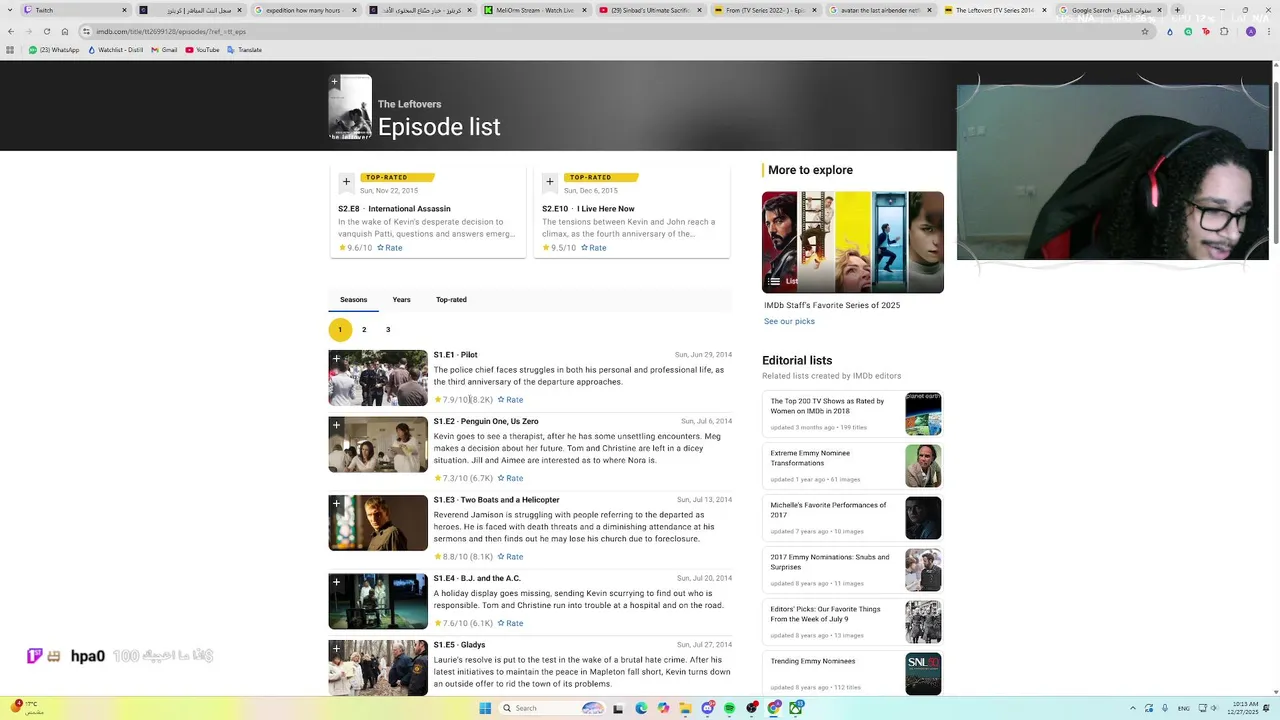This screenshot has width=1280, height=720.
Task: Open Discord from the taskbar
Action: pos(708,708)
